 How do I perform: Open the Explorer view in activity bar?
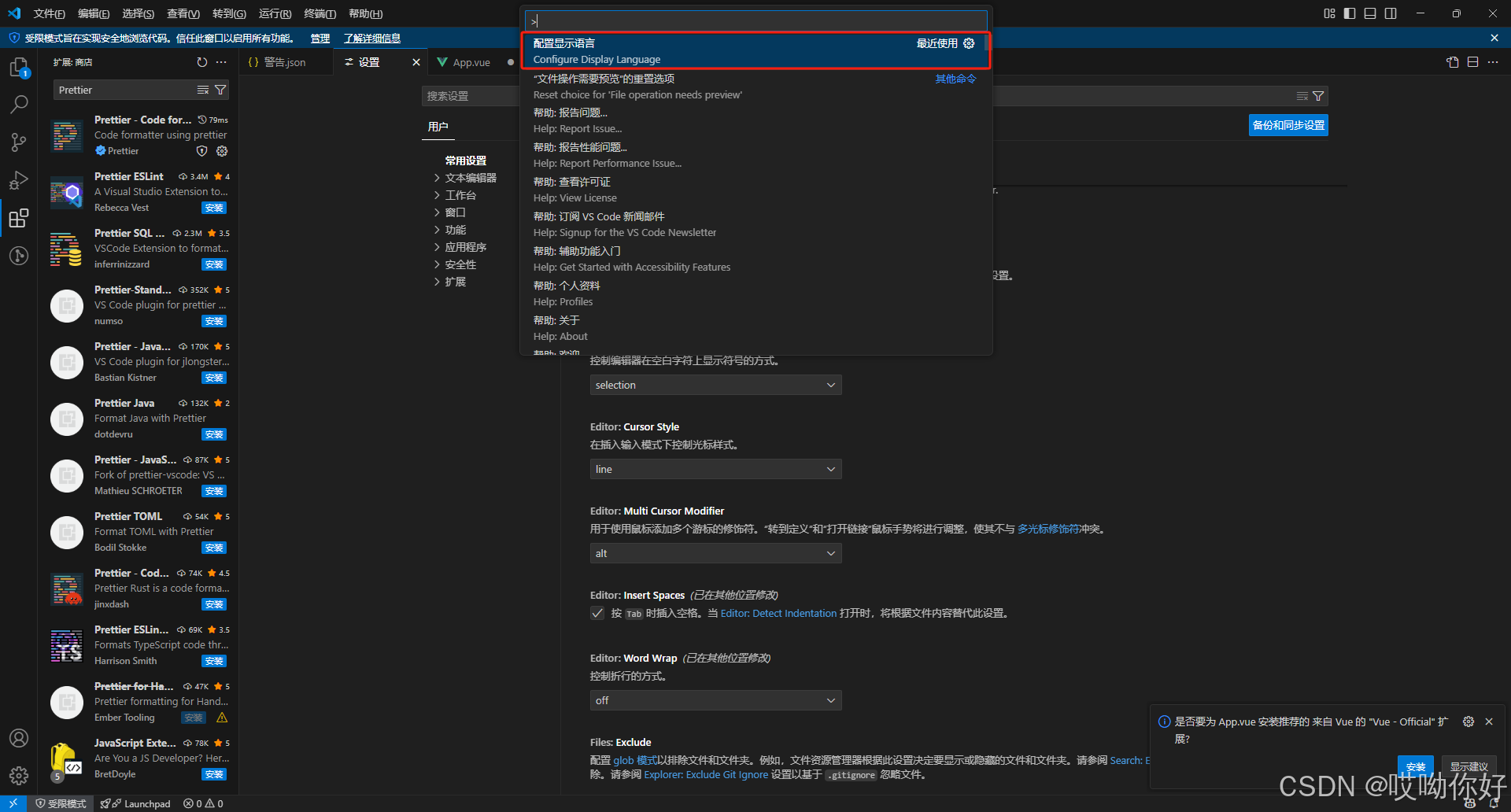pos(19,68)
